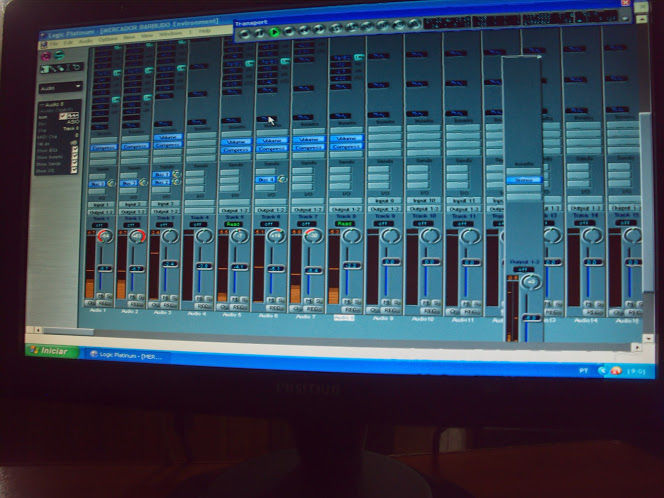Image resolution: width=664 pixels, height=498 pixels.
Task: Click the Logic Platinum taskbar button
Action: [x=127, y=356]
